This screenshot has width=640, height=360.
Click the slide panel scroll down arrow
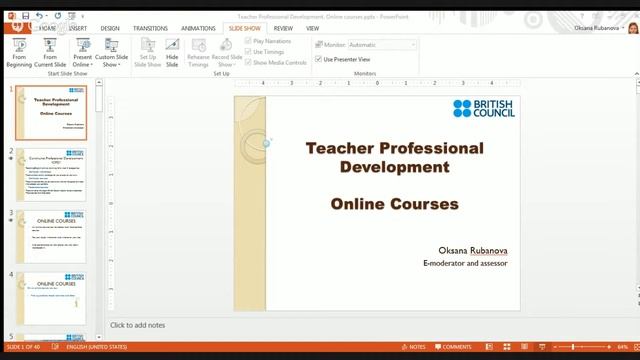pyautogui.click(x=99, y=337)
